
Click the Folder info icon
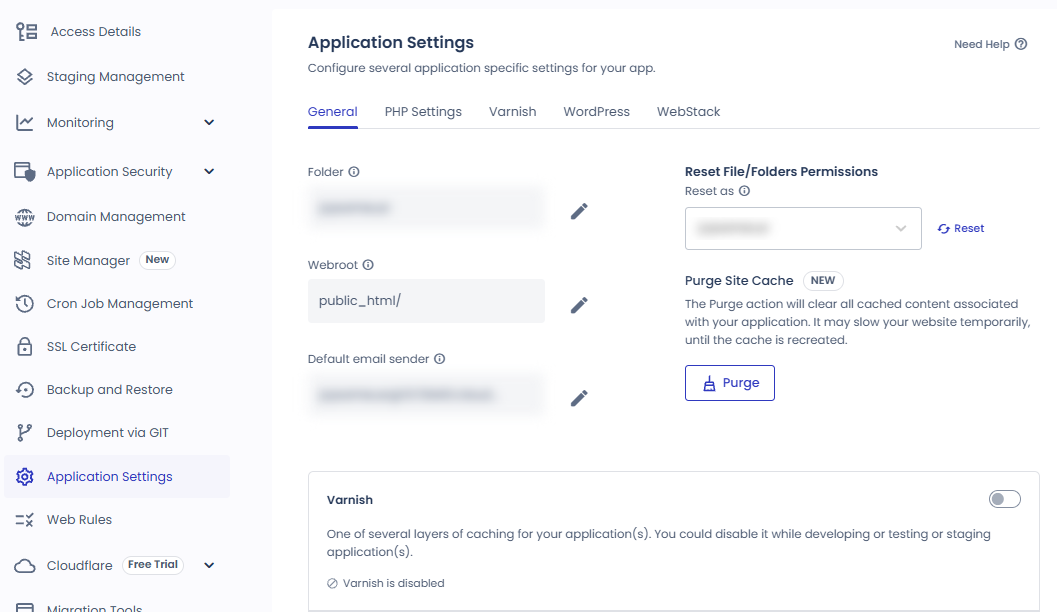(x=354, y=172)
